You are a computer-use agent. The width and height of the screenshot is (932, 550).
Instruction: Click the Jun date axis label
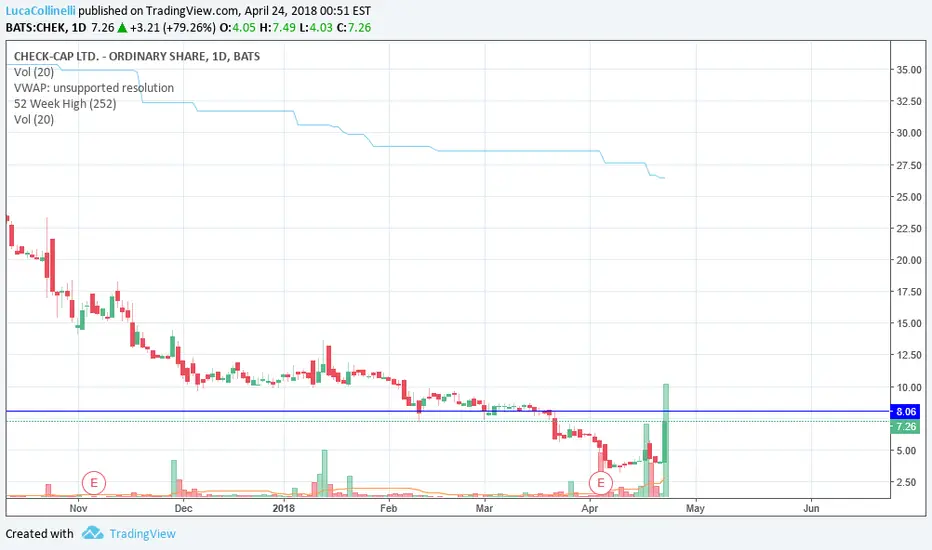pyautogui.click(x=811, y=508)
